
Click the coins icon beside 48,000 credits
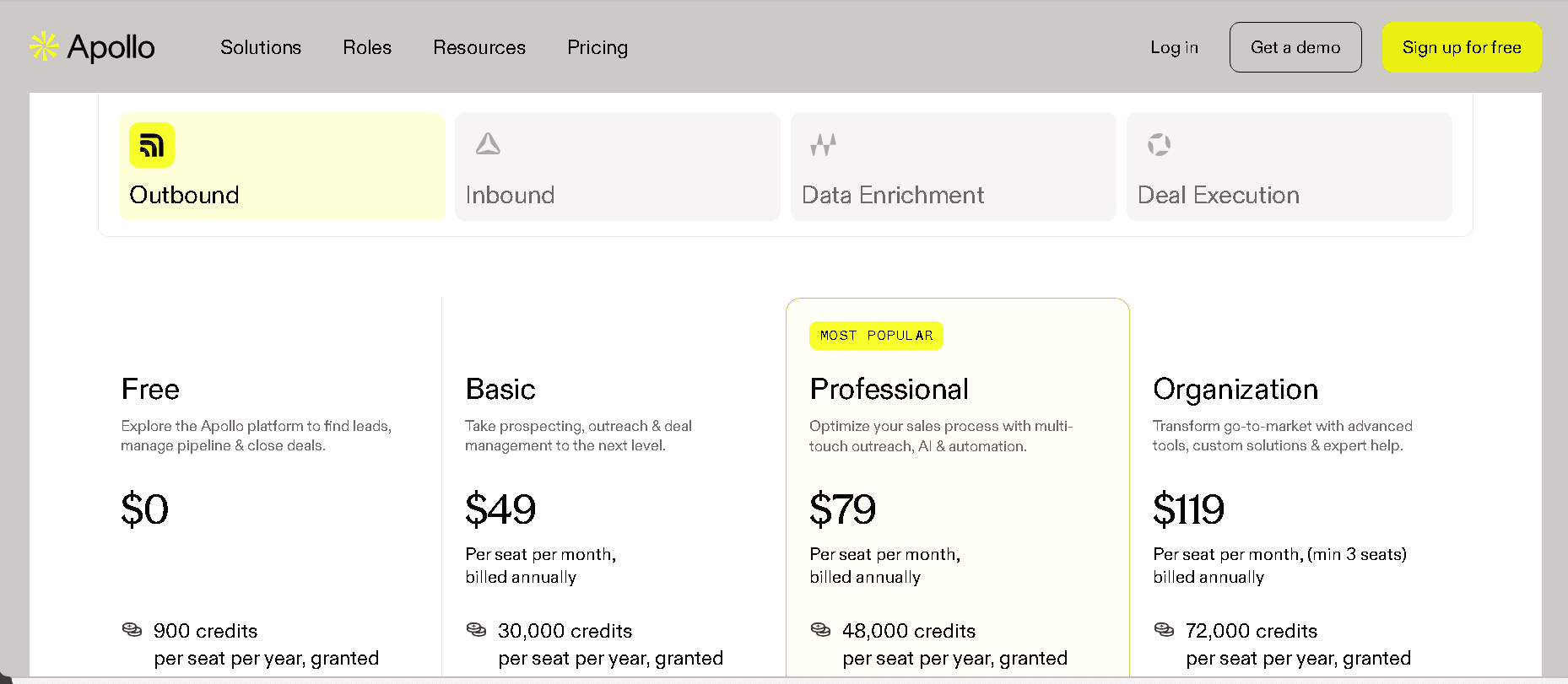[x=821, y=629]
